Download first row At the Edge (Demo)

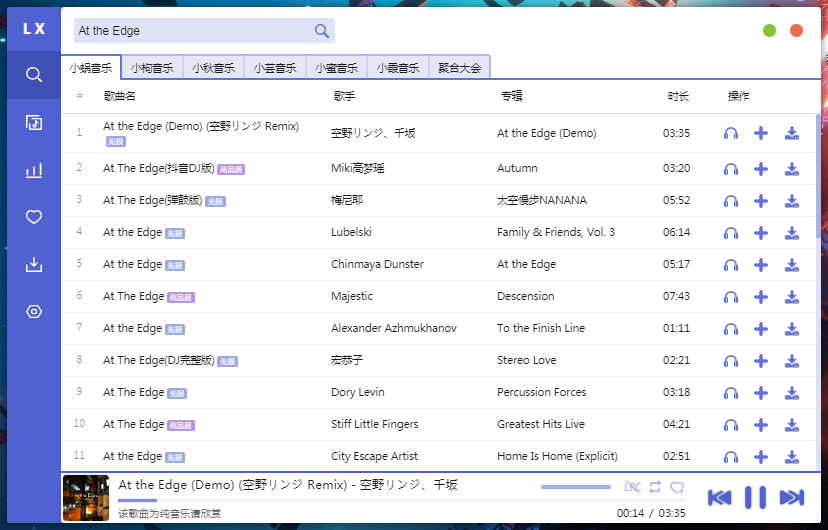792,133
